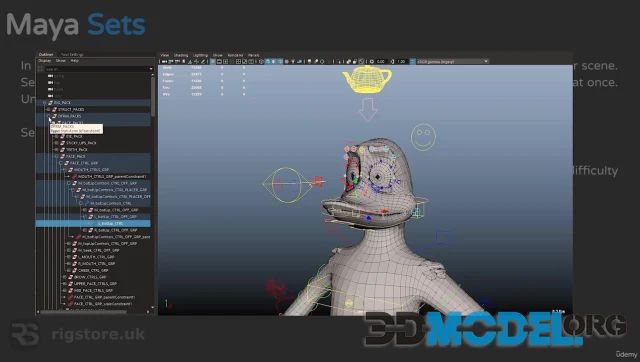Select the smiley face control curve
The width and height of the screenshot is (640, 362).
[x=423, y=137]
